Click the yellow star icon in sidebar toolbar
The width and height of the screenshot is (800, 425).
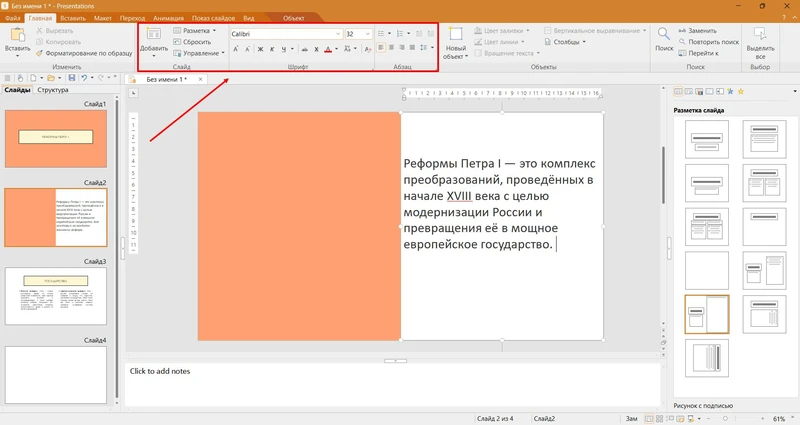[x=741, y=91]
